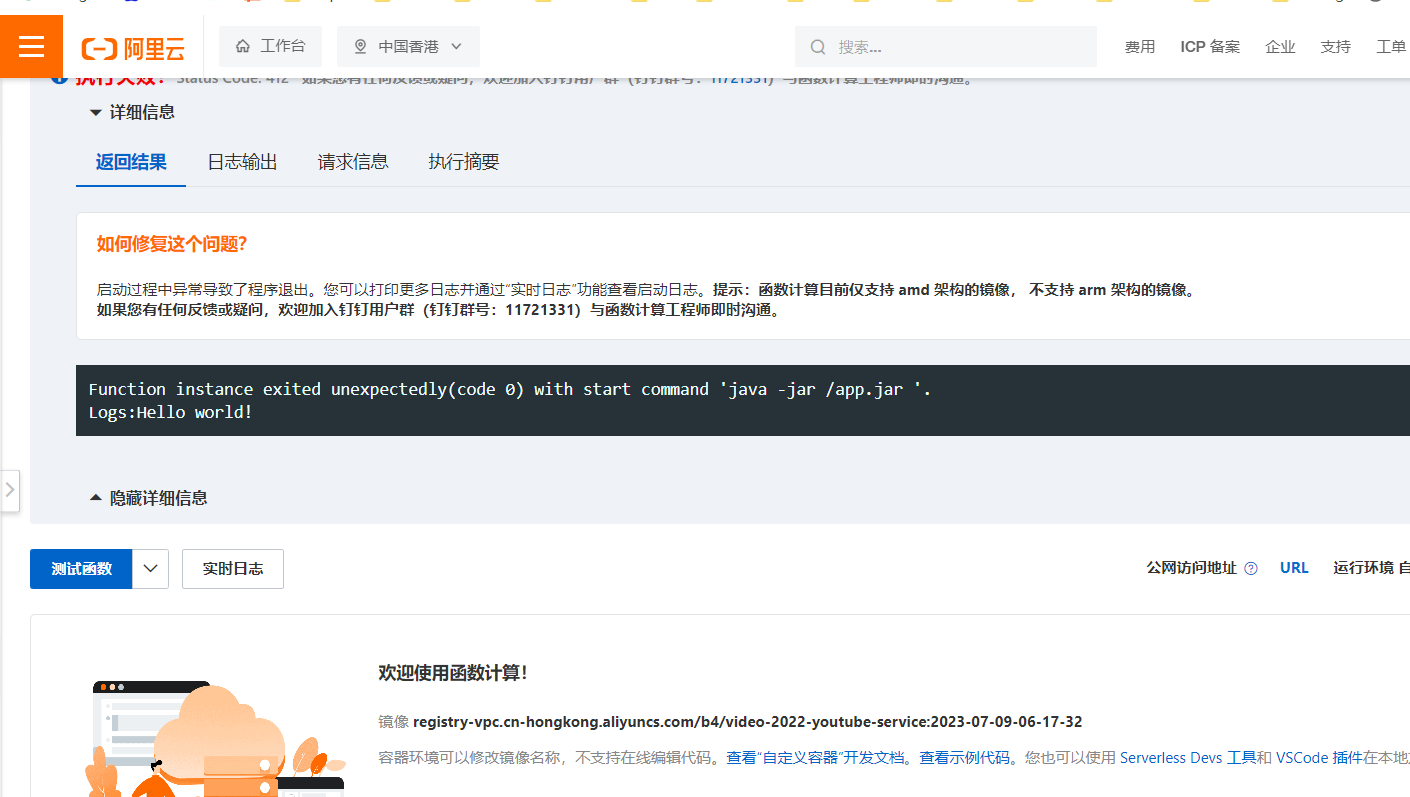Click the Alibaba Cloud logo
Screen dimensions: 1410x797
point(133,47)
